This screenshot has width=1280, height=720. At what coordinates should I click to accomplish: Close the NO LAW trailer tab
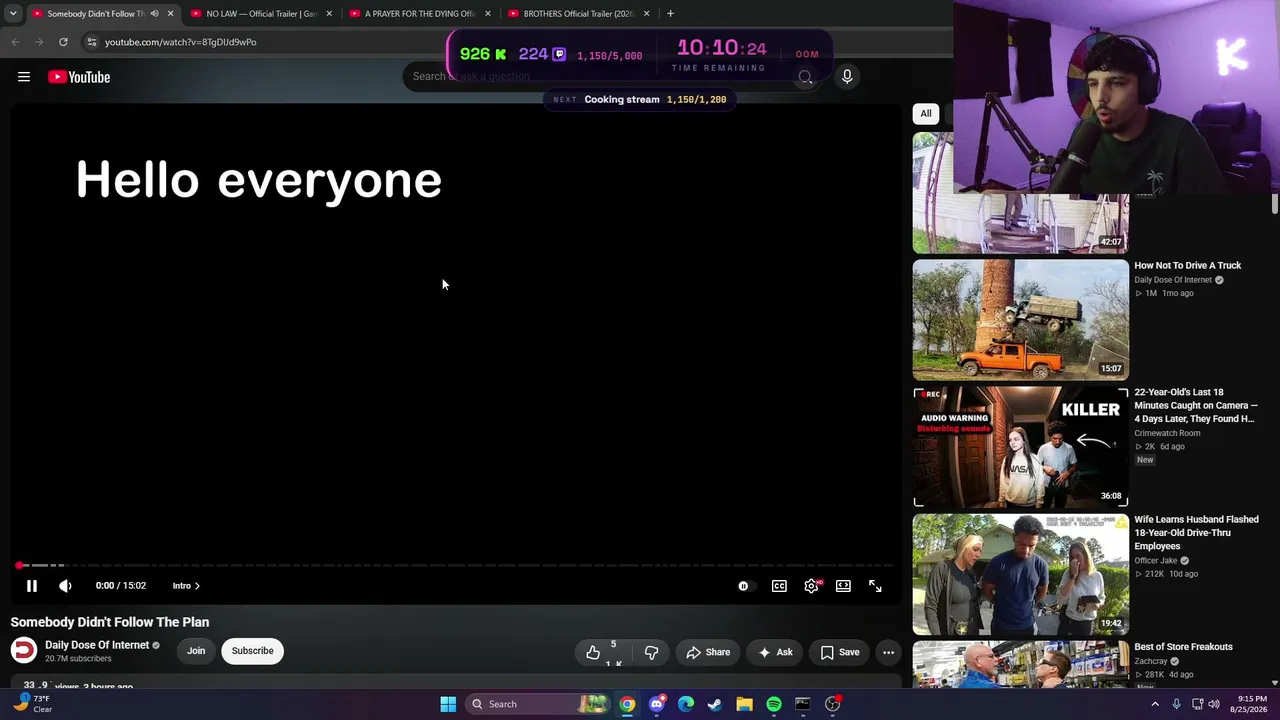(x=329, y=14)
